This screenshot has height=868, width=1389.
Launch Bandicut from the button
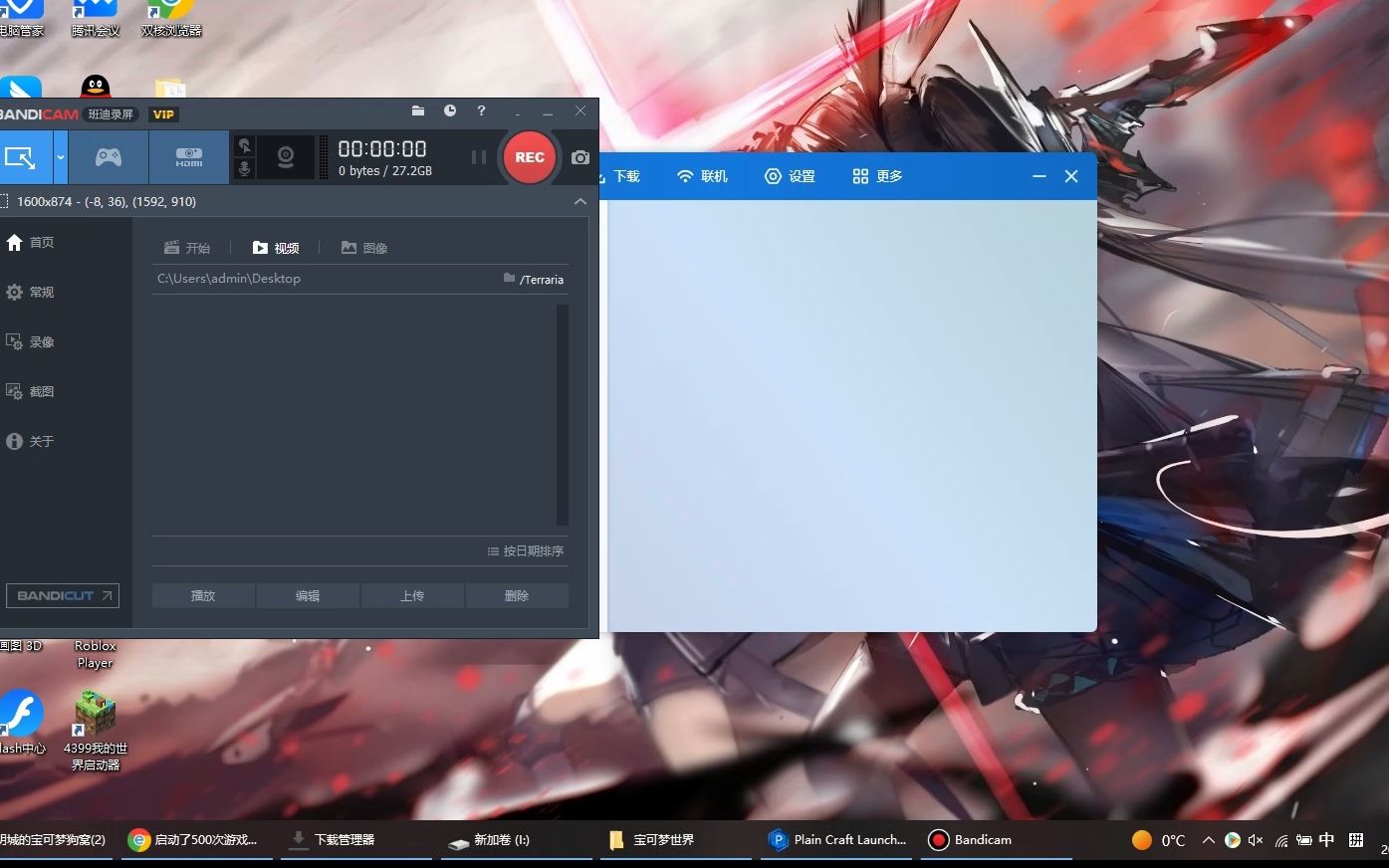tap(62, 595)
